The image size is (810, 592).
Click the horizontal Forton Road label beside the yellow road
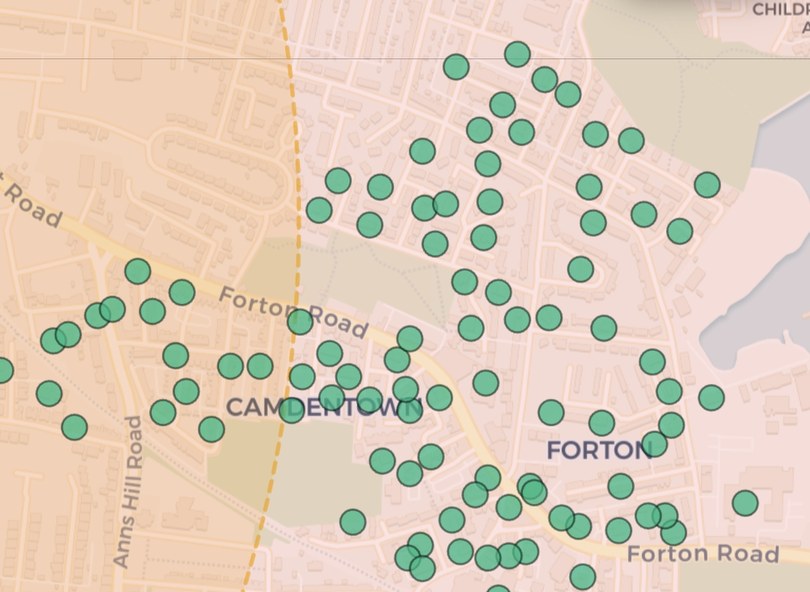703,554
